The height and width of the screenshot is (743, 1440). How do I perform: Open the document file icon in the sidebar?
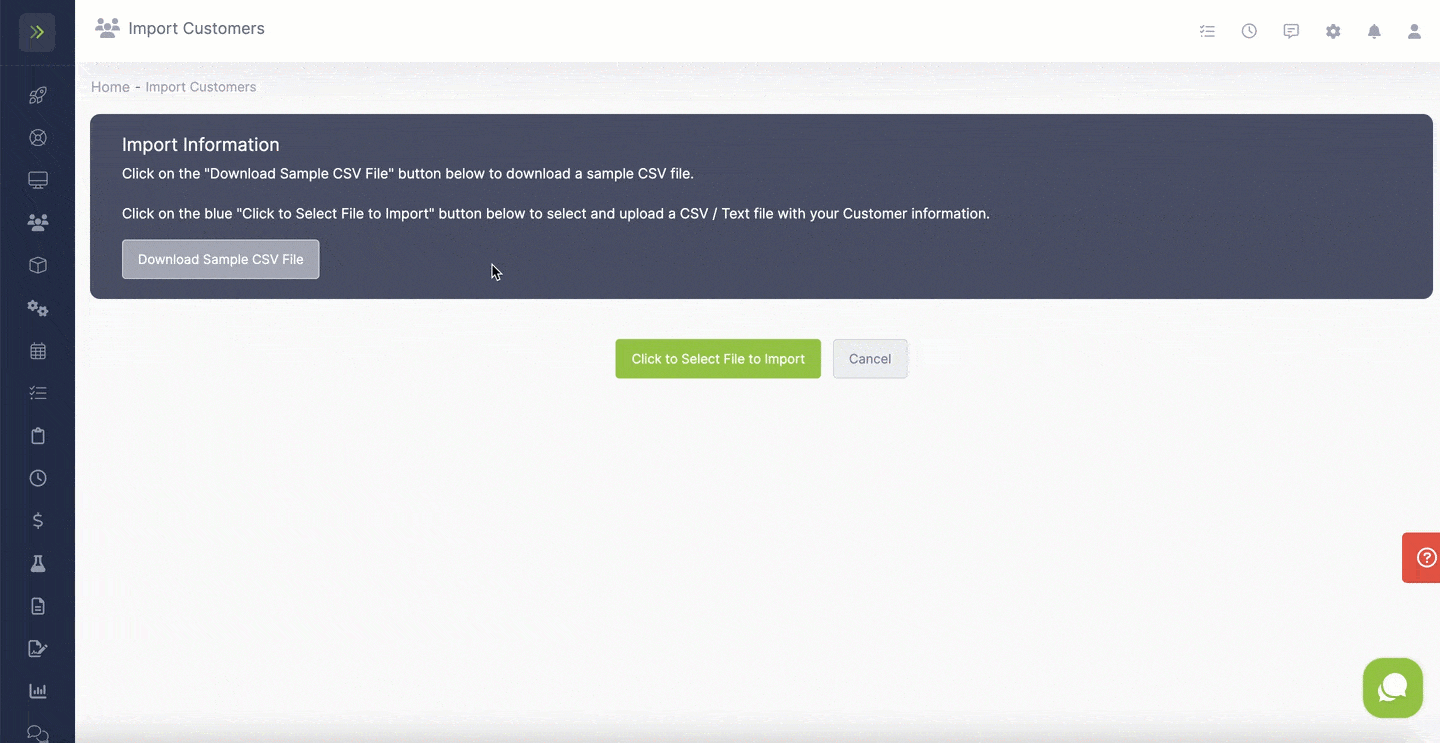coord(37,606)
